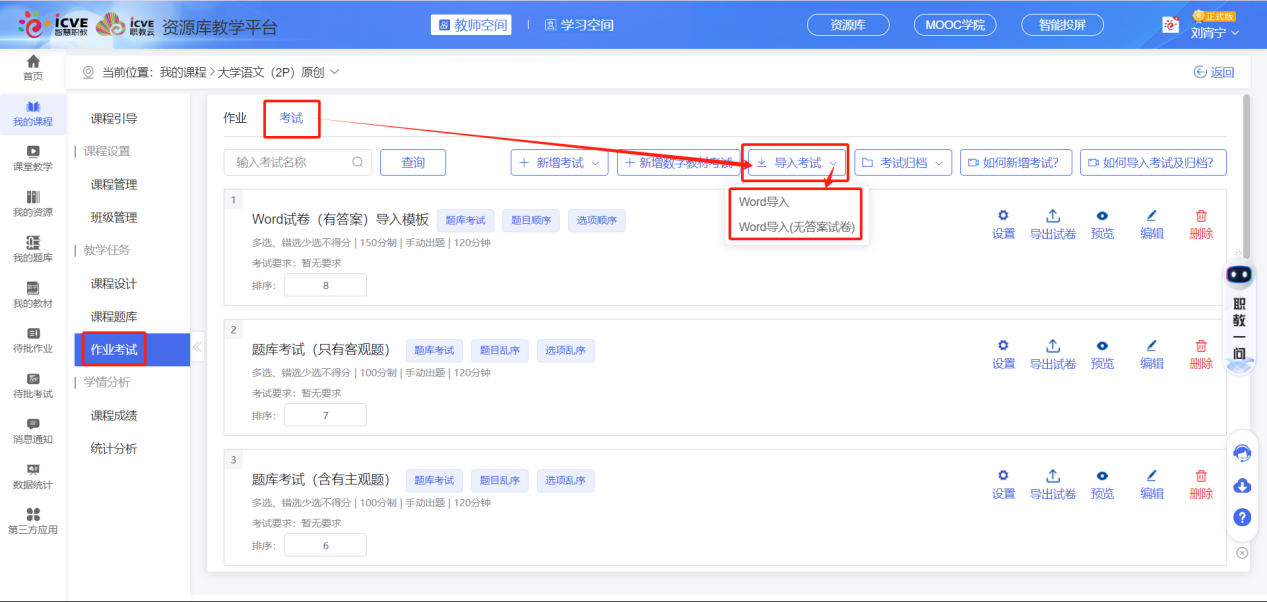
Task: Click 返回 link to go back
Action: coord(1214,72)
